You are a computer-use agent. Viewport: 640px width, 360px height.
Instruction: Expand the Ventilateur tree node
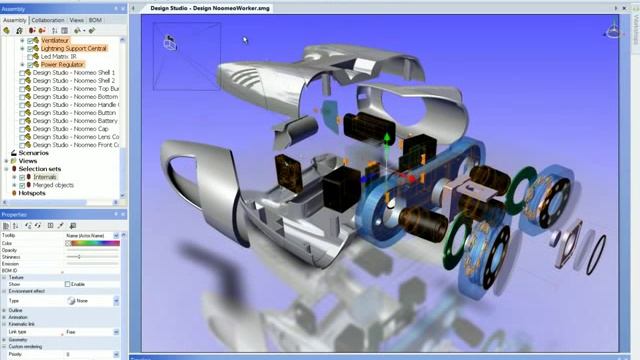(22, 41)
